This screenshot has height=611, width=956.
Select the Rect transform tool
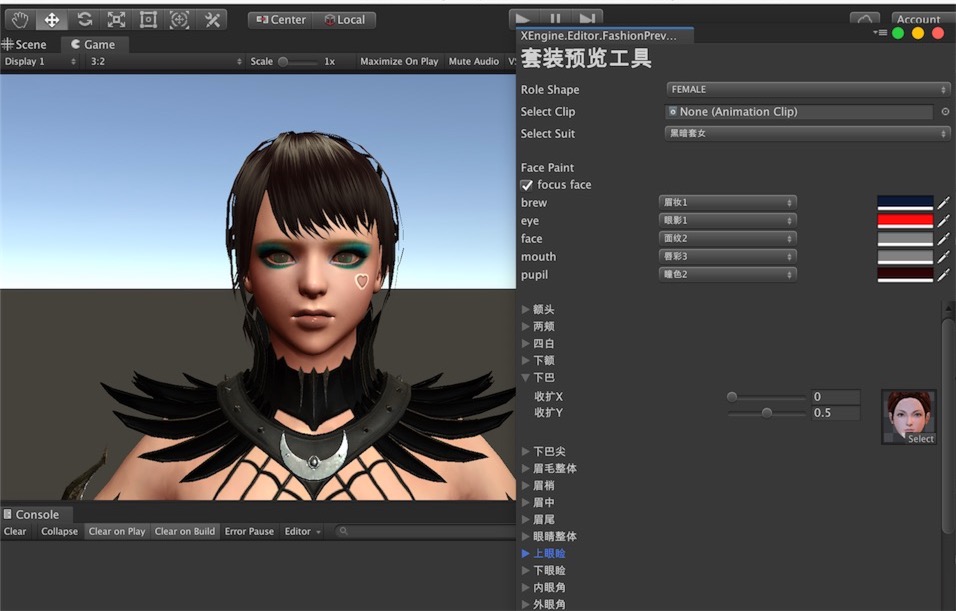[148, 19]
